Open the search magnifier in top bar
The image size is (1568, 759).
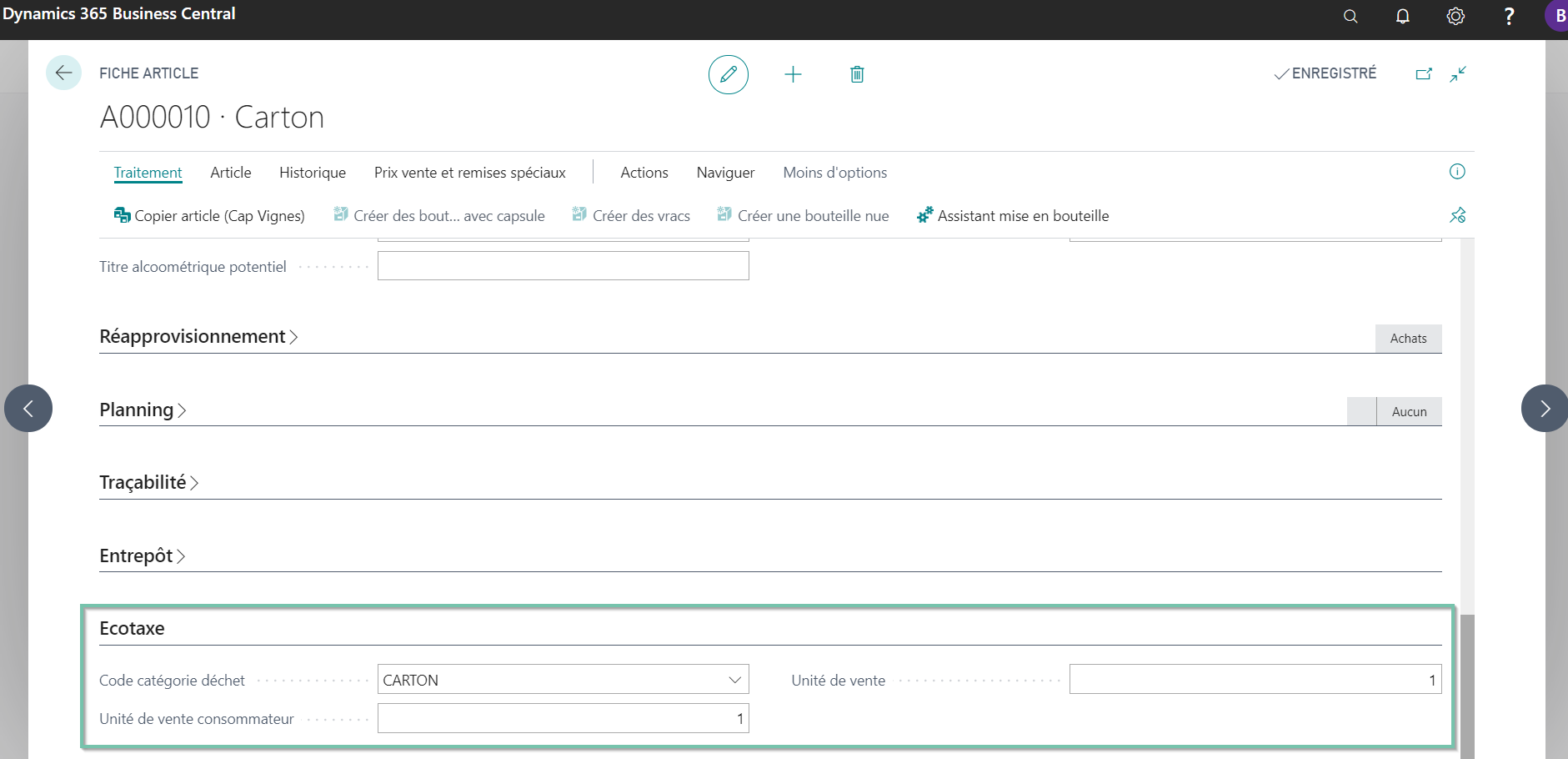click(x=1350, y=16)
